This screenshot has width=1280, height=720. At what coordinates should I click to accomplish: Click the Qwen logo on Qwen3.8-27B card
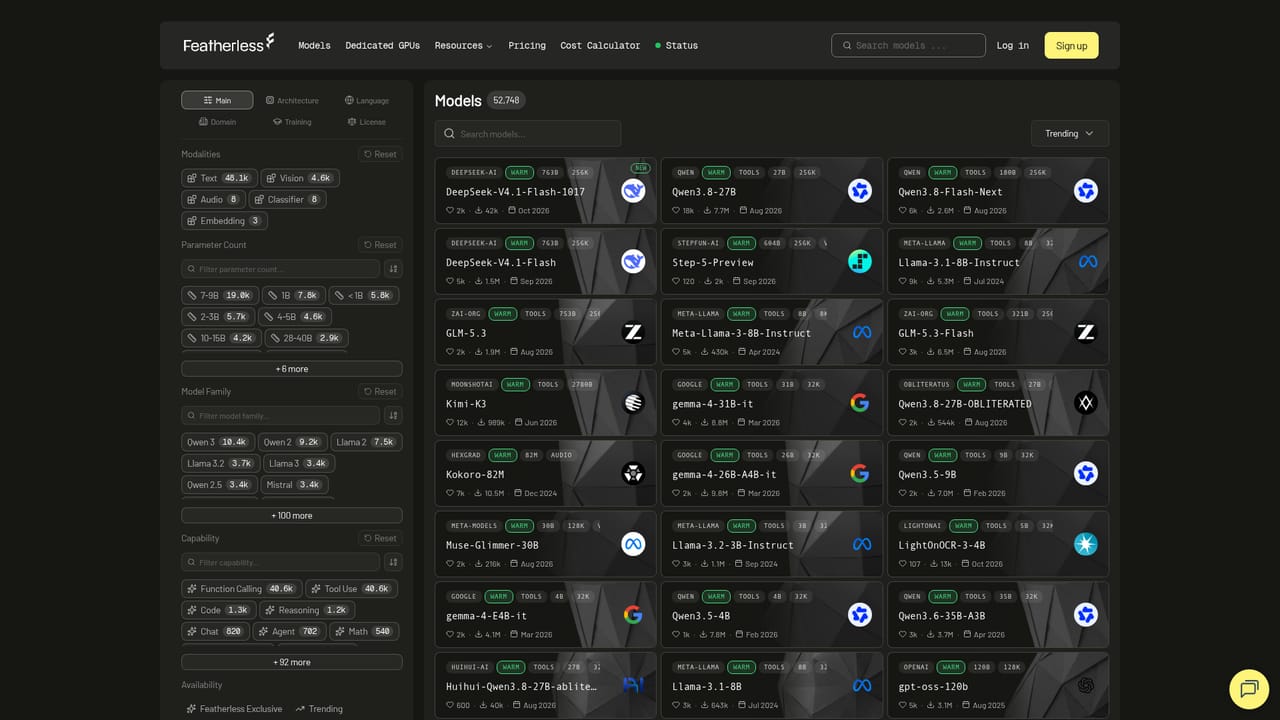pyautogui.click(x=860, y=190)
